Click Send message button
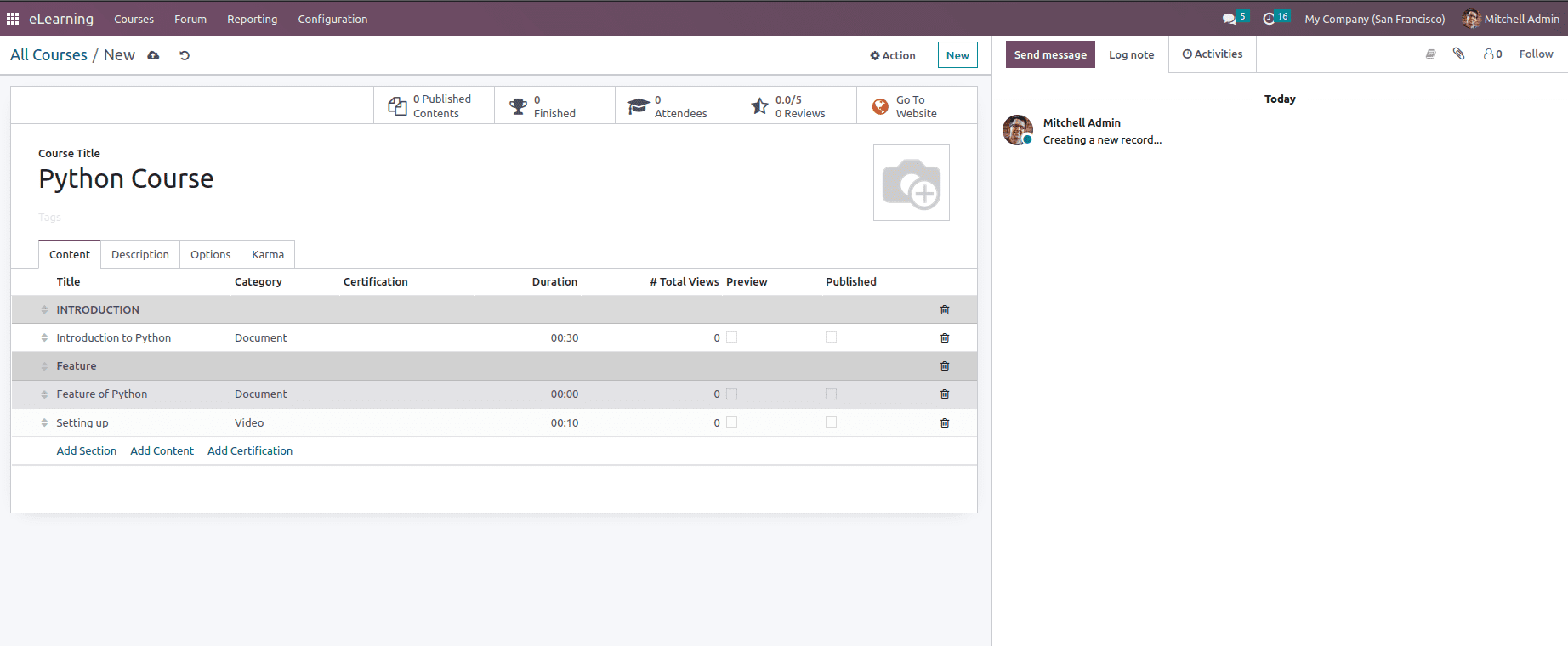Screen dimensions: 1568x646 [x=1050, y=54]
